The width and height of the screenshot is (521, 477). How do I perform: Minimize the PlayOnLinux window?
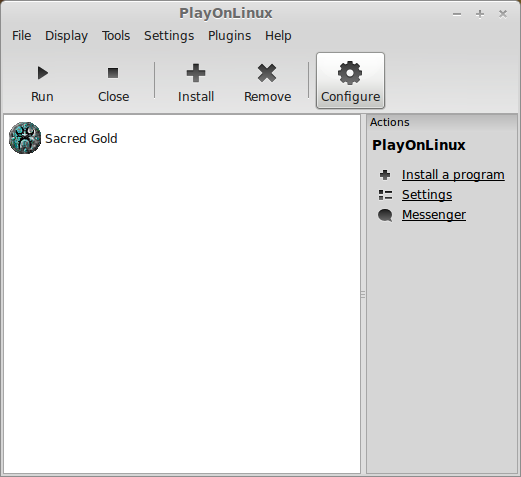457,14
